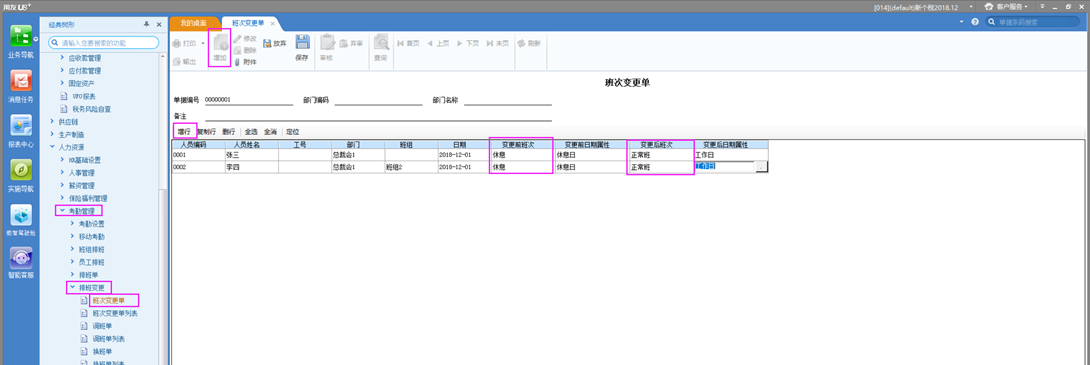Pin the 经典树形 navigation panel
The height and width of the screenshot is (365, 1090).
pyautogui.click(x=146, y=24)
